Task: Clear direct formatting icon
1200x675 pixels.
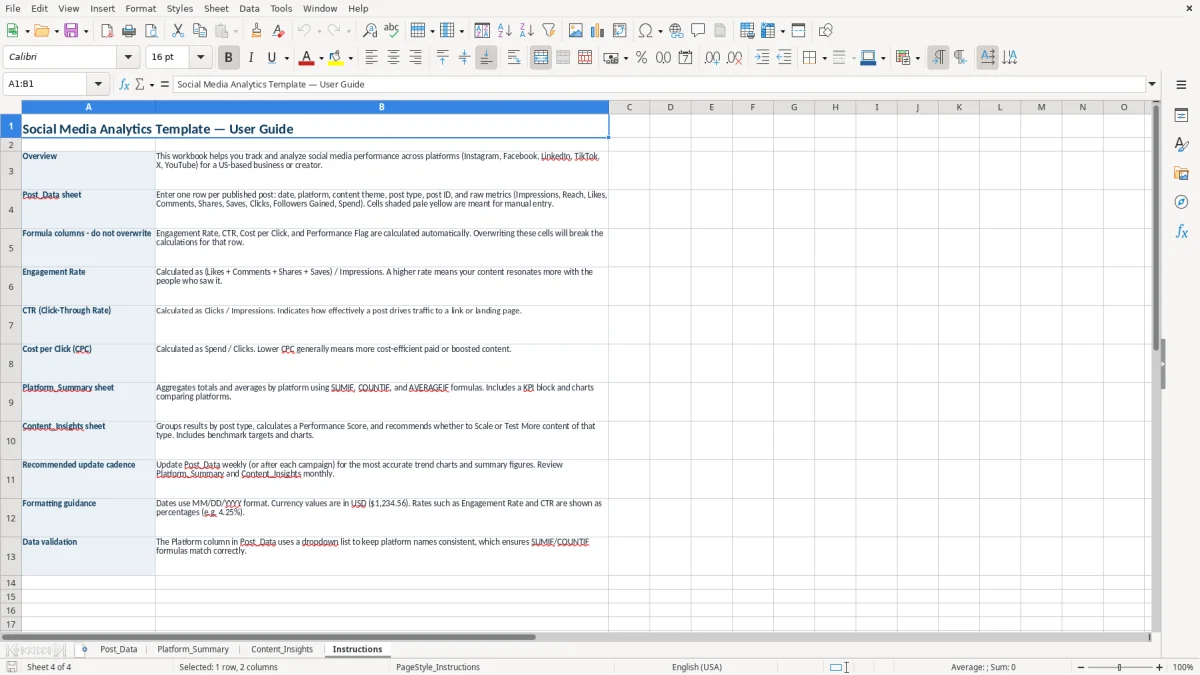Action: click(x=278, y=31)
